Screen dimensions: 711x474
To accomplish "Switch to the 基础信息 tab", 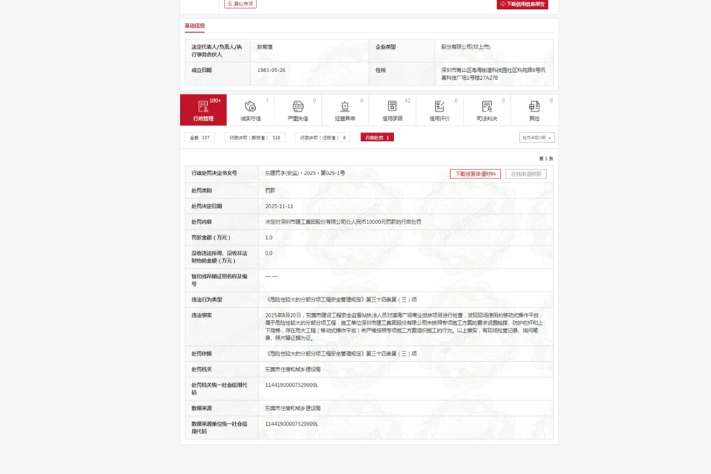I will coord(194,26).
